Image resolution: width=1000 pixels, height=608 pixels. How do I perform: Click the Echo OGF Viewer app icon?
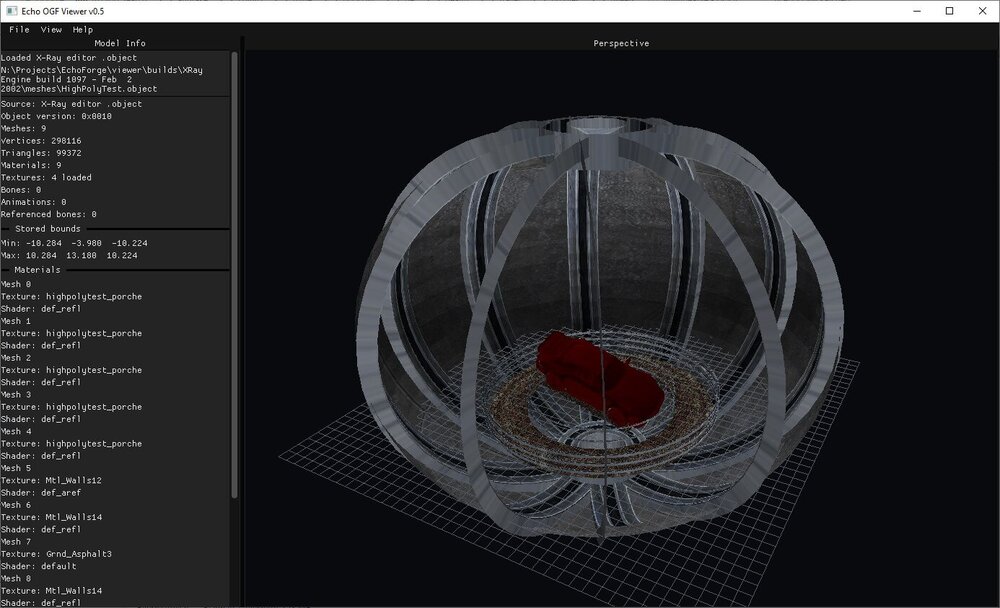coord(12,11)
